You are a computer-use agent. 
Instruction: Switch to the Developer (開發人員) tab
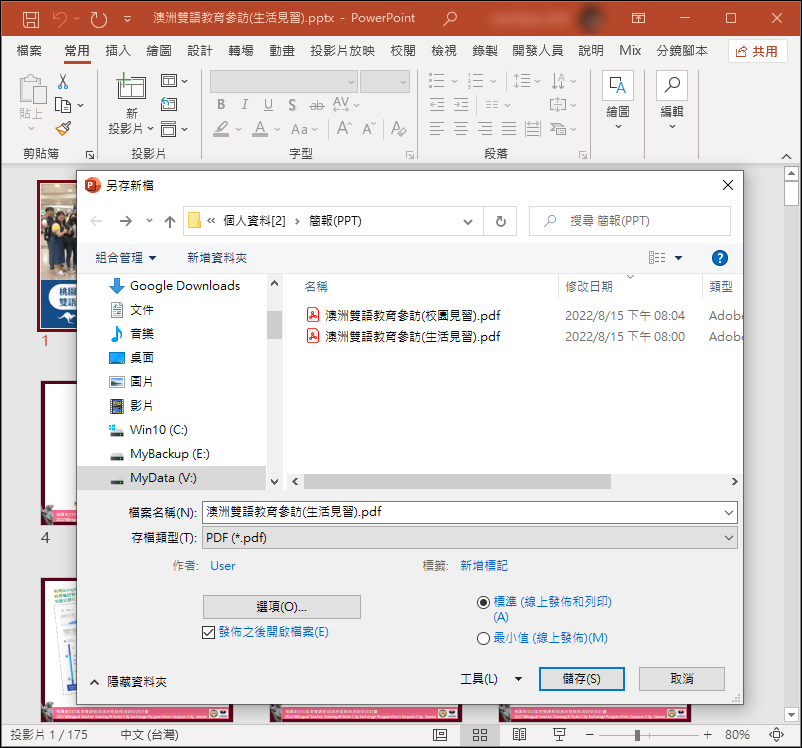click(x=538, y=51)
